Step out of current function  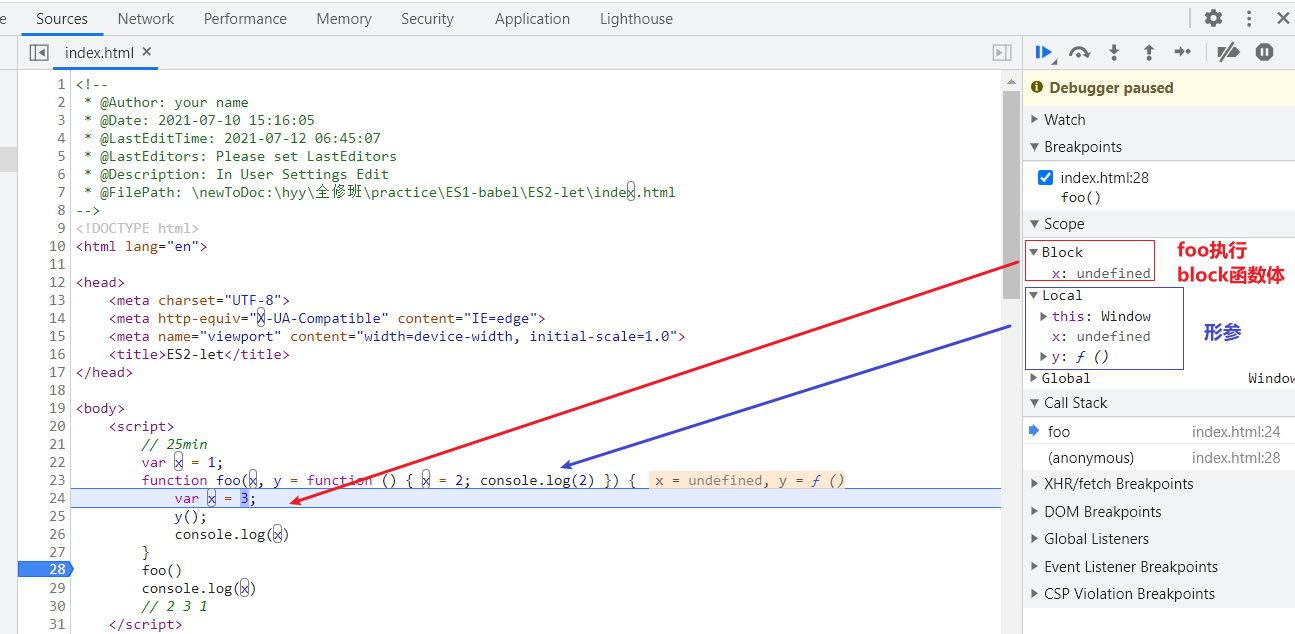1149,52
